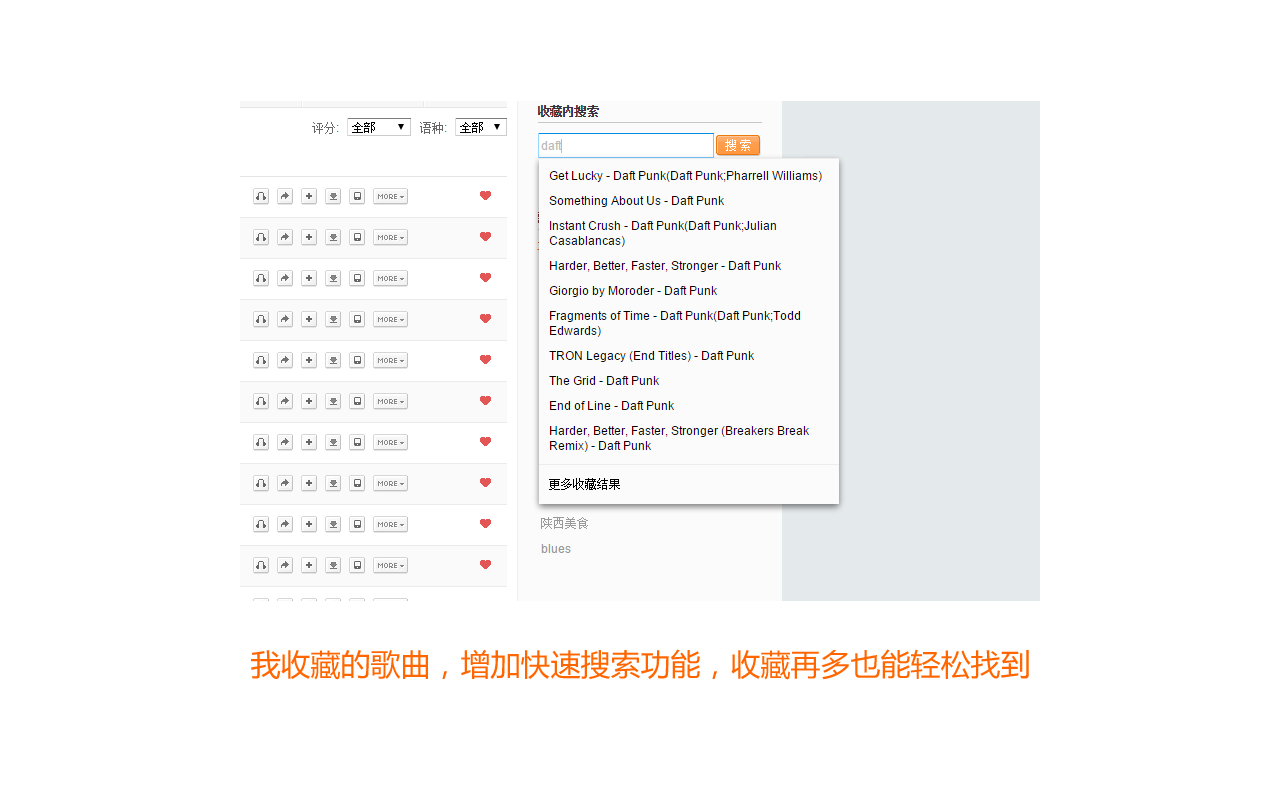Screen dimensions: 1280x800
Task: Expand MORE menu on the fourth song row
Action: tap(390, 319)
